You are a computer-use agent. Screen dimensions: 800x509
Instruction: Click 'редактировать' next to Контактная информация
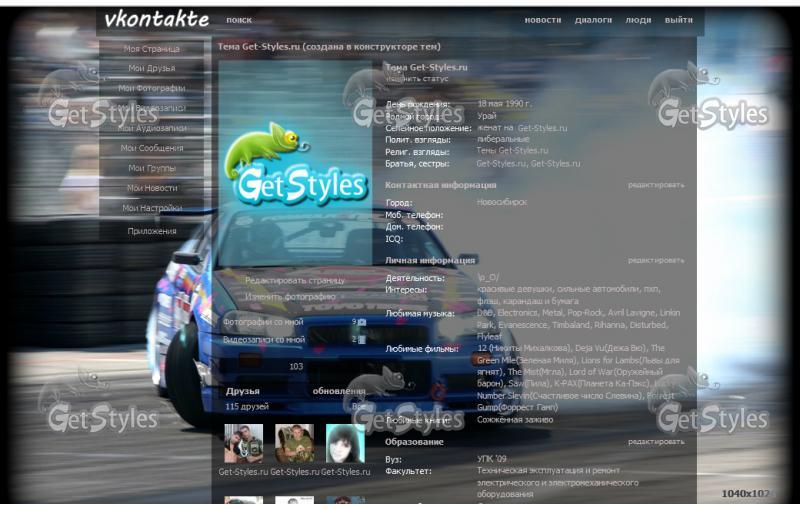[x=656, y=185]
